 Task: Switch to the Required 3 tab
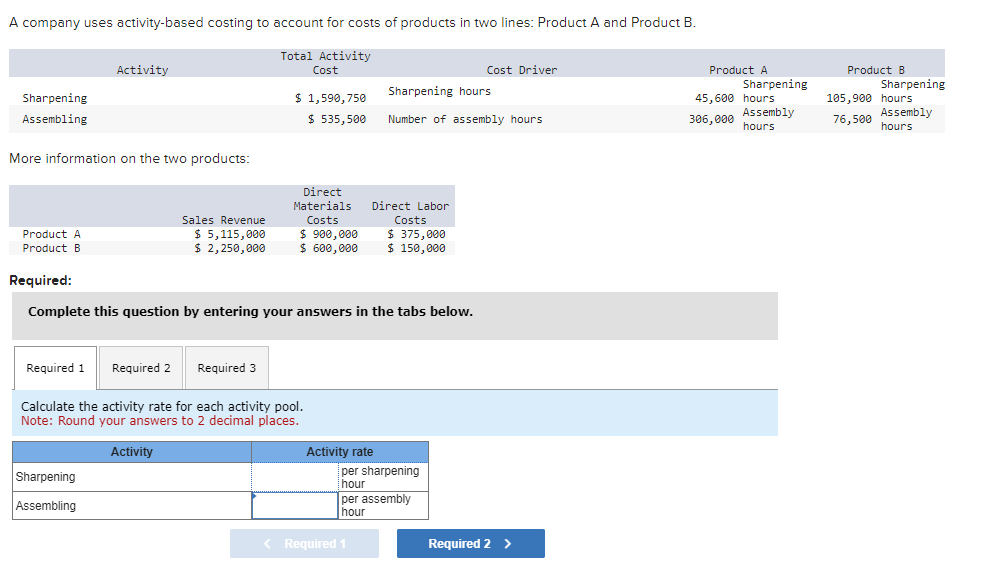pyautogui.click(x=226, y=367)
